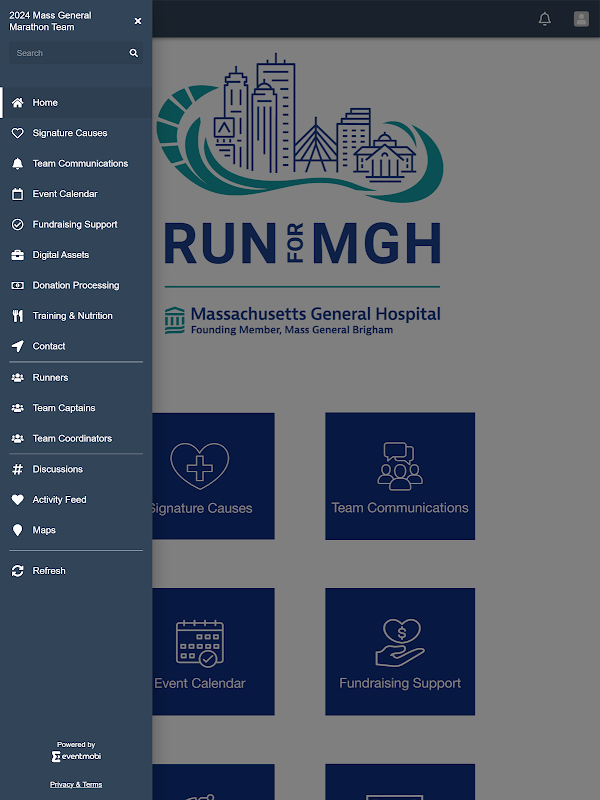This screenshot has height=800, width=600.
Task: Open Event Calendar menu label
Action: click(65, 194)
